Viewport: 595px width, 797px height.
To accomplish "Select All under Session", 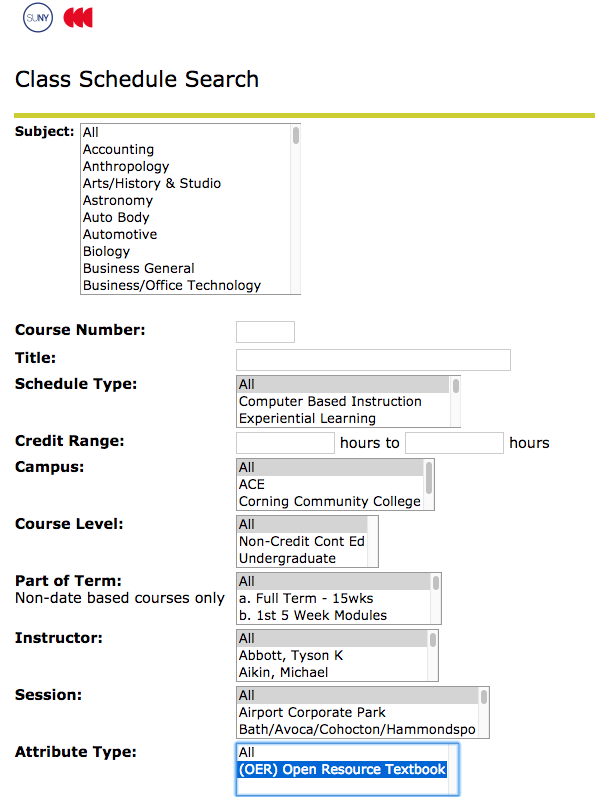I will click(x=358, y=695).
